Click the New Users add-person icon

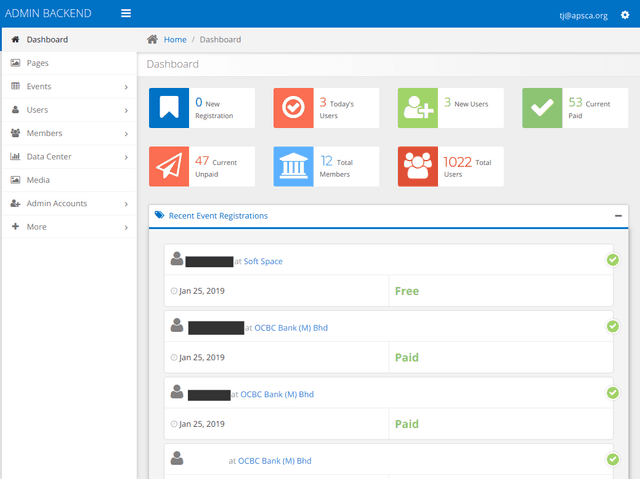click(x=418, y=108)
